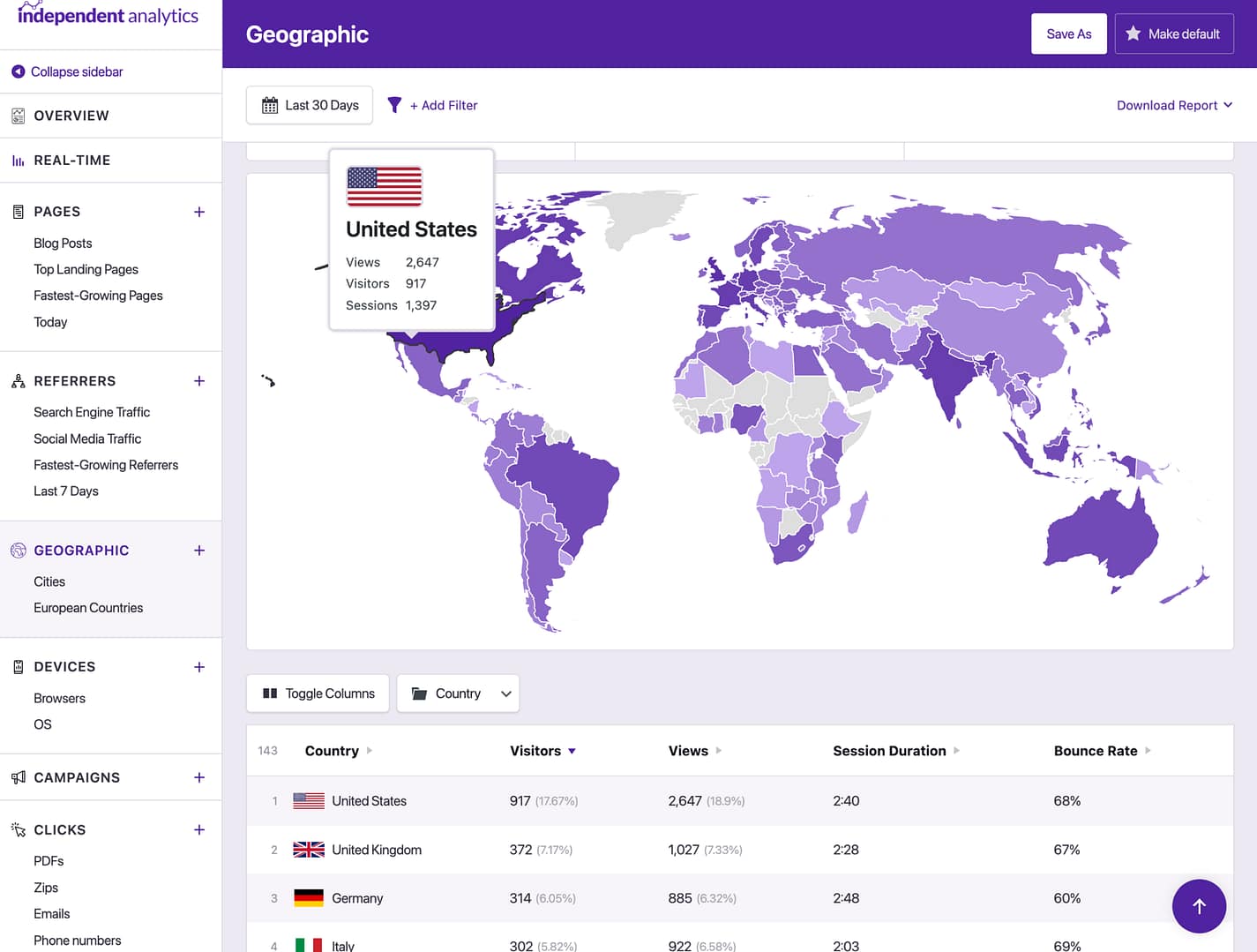Click the calendar icon in date picker

pos(270,105)
